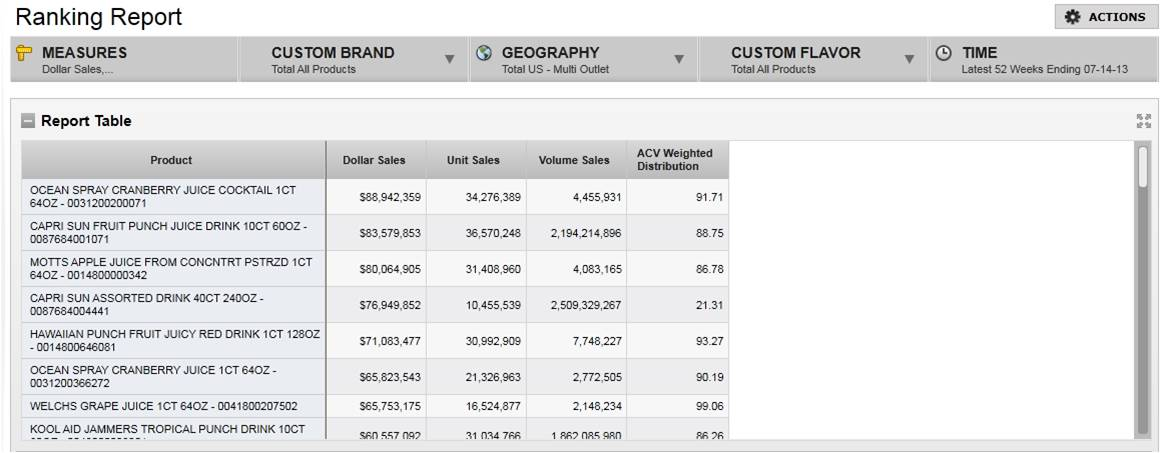Expand Report Table to full screen
This screenshot has height=453, width=1162.
1143,121
